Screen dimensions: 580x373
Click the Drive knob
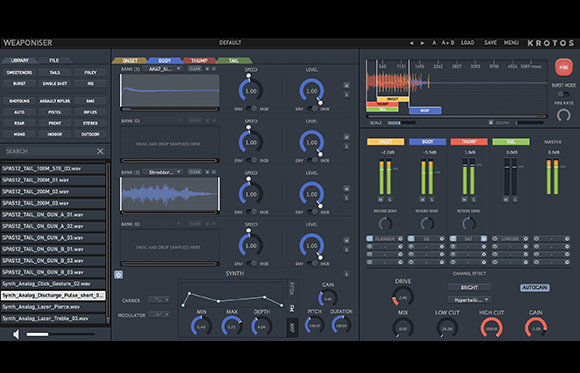tap(403, 296)
